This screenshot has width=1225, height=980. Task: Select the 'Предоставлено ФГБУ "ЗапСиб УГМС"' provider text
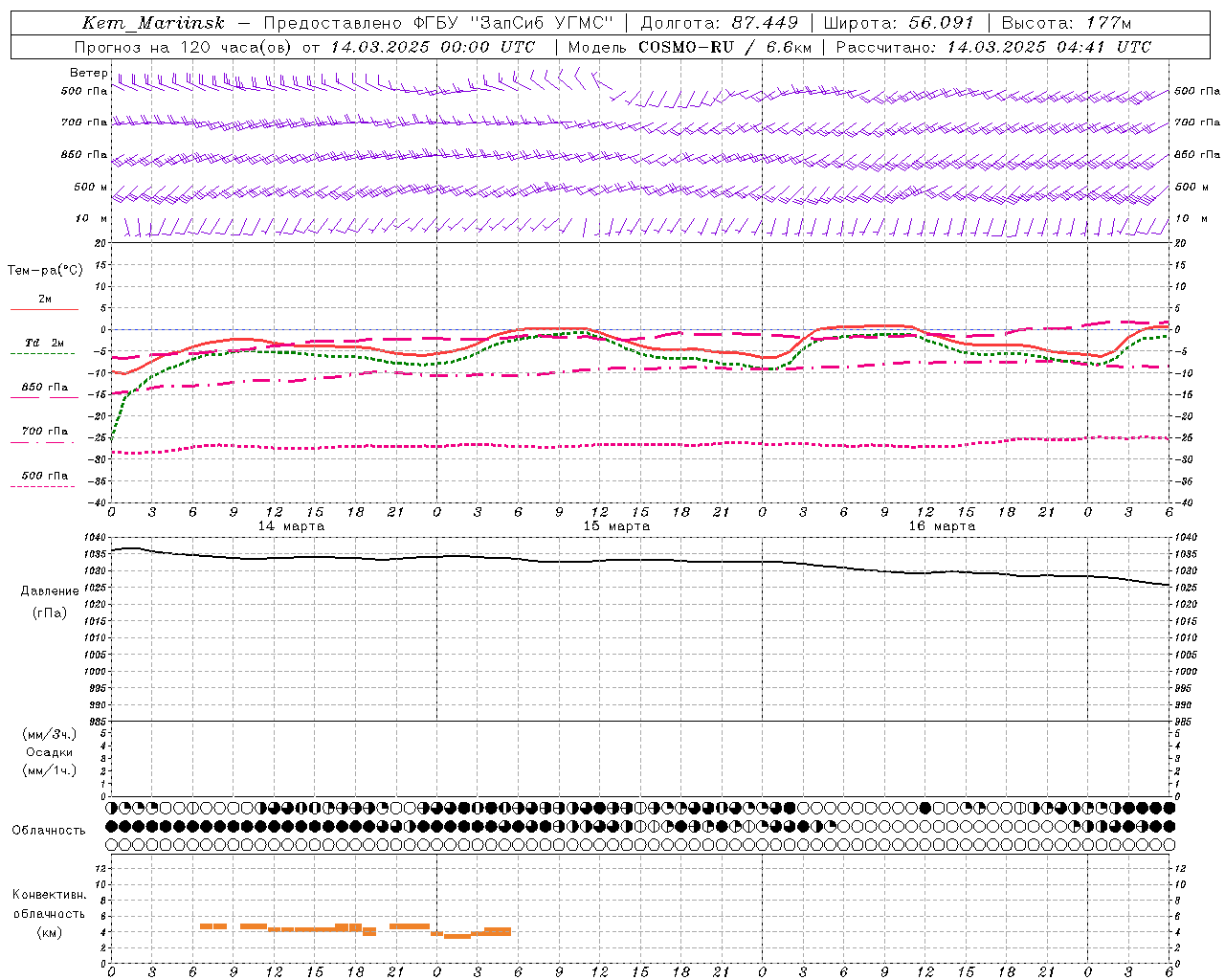pos(437,23)
